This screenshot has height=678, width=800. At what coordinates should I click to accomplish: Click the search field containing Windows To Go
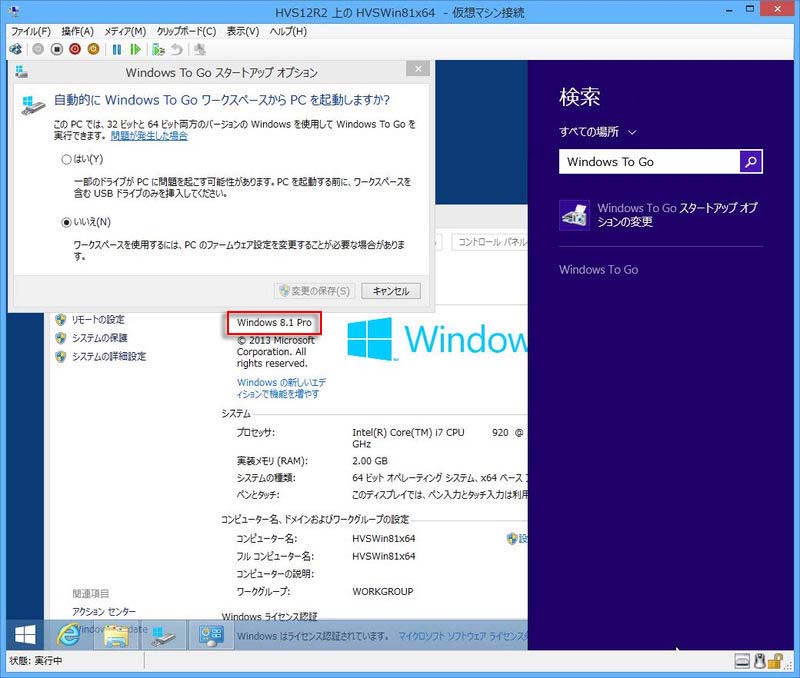pos(649,162)
